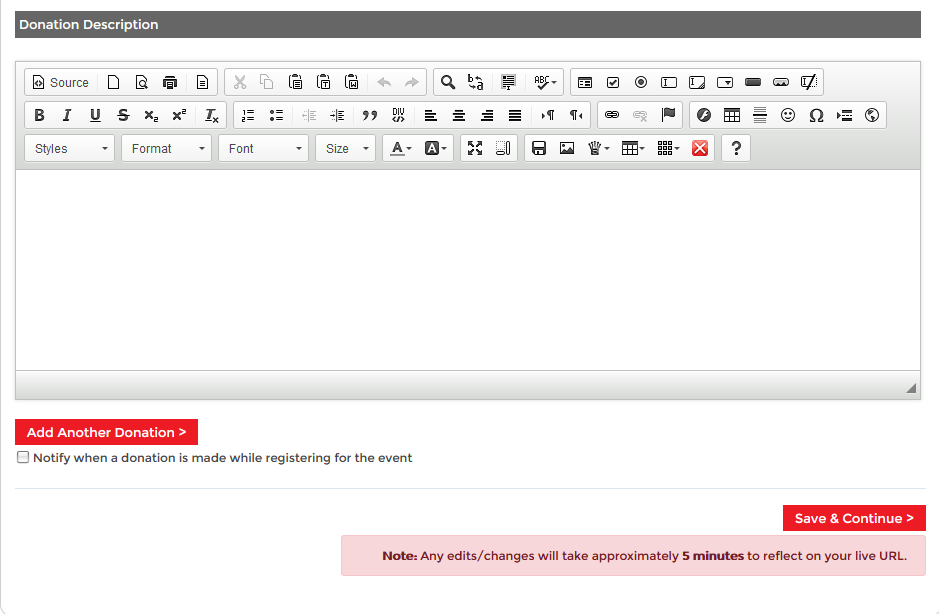Click the underline icon
This screenshot has height=614, width=939.
pyautogui.click(x=95, y=115)
